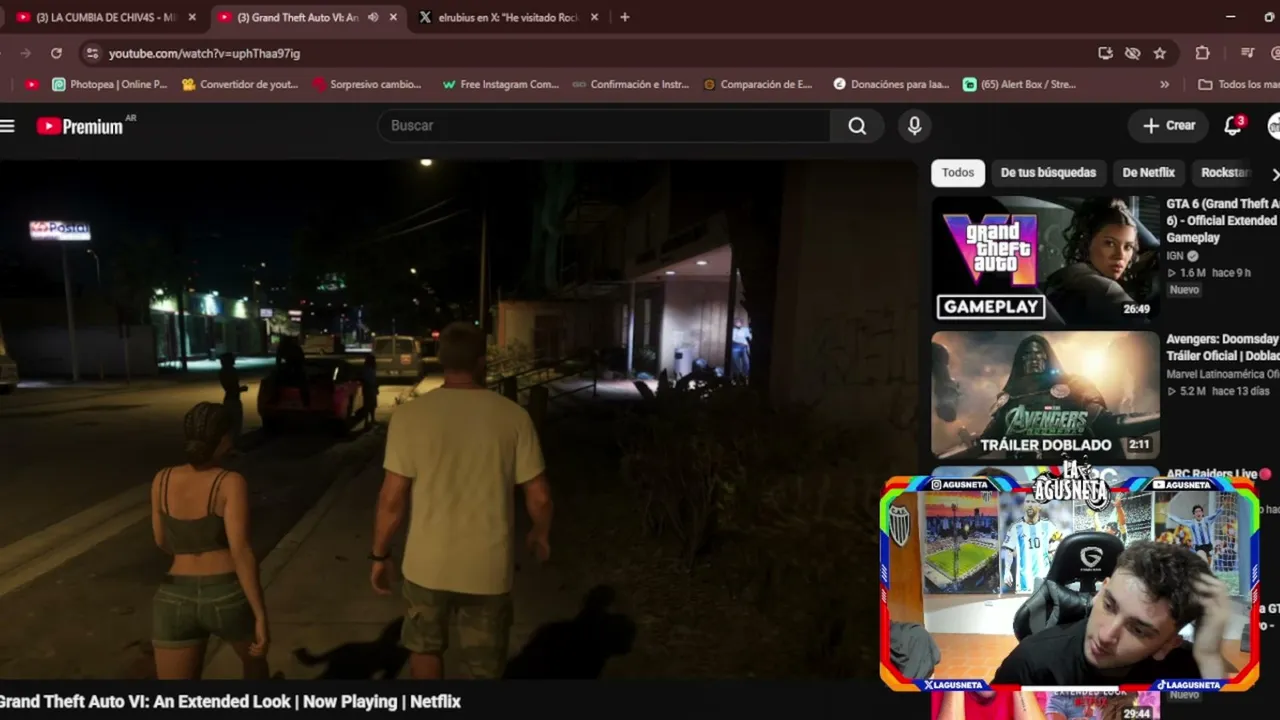Open the Convertidor de yout... bookmark

coord(240,85)
